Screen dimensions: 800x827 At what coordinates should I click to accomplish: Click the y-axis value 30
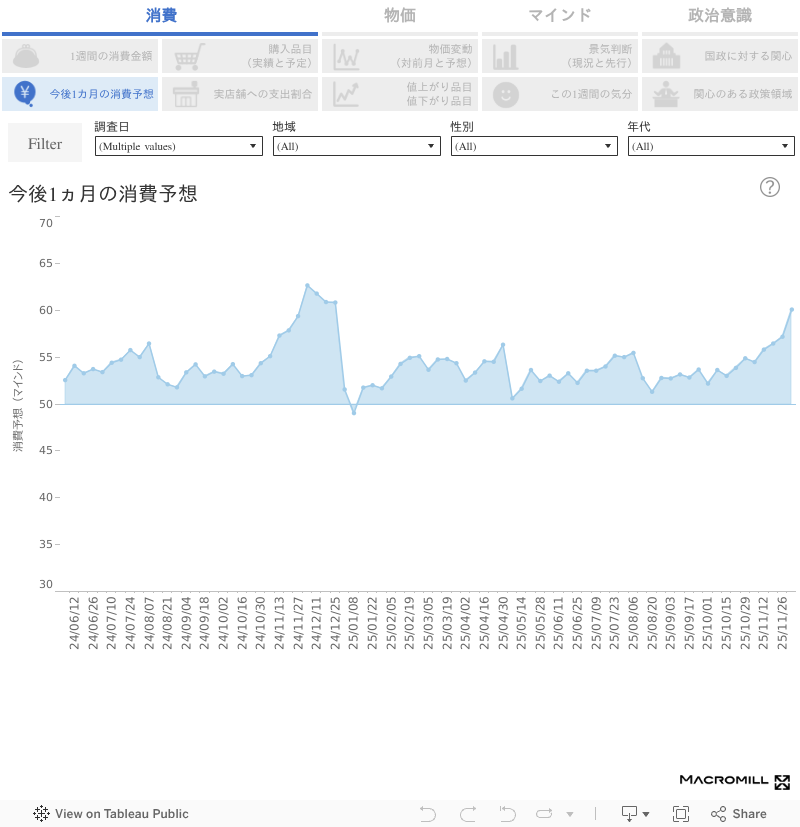coord(46,584)
